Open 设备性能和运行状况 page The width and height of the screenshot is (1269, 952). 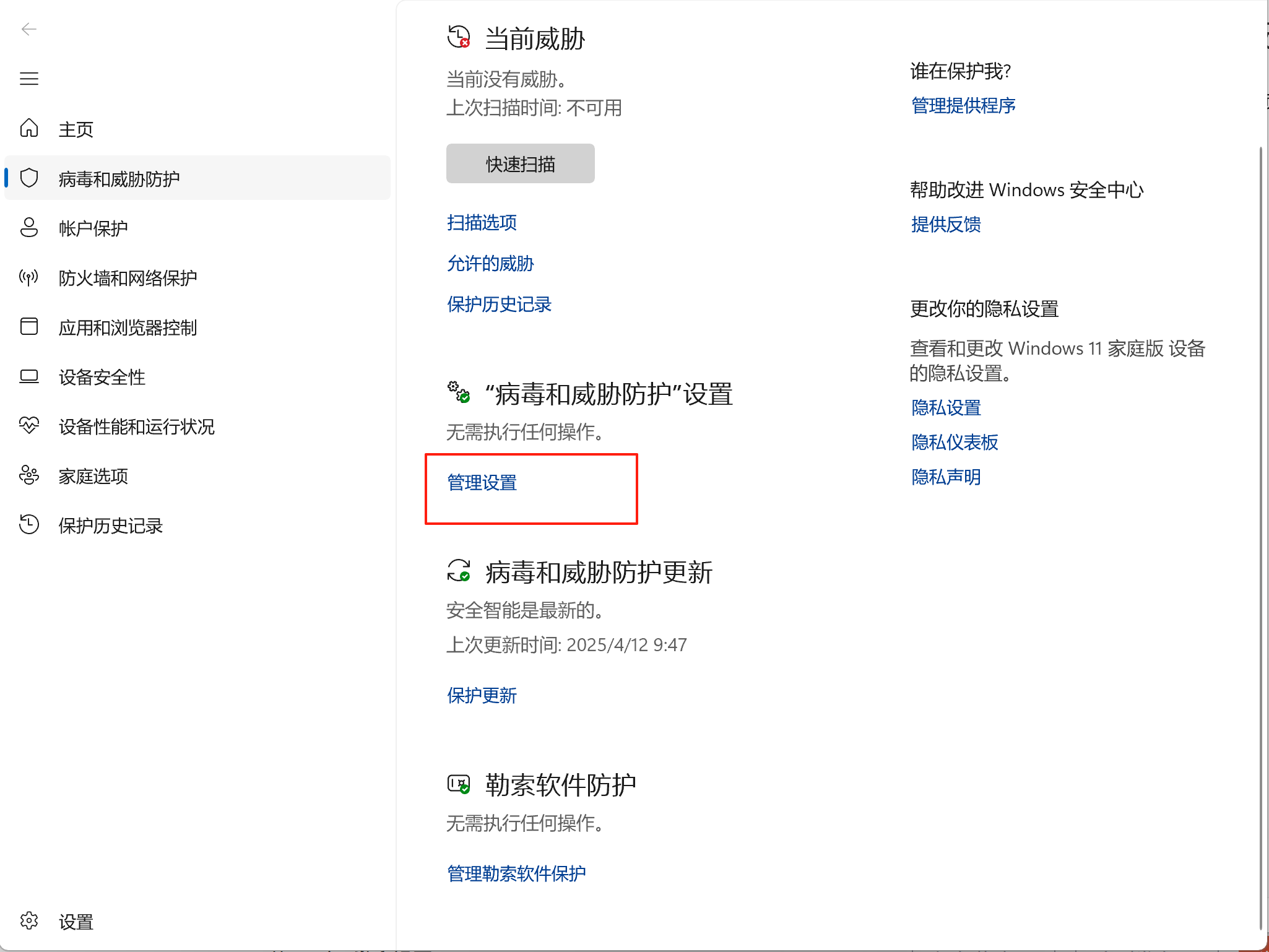[x=197, y=426]
